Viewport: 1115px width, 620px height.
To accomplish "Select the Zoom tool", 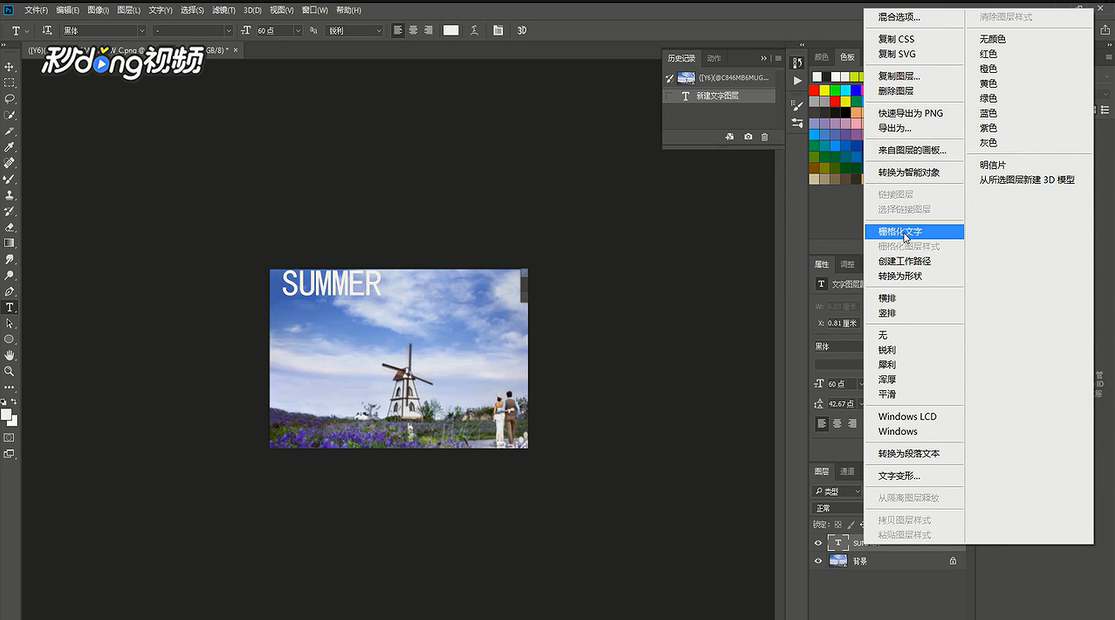I will pos(9,371).
